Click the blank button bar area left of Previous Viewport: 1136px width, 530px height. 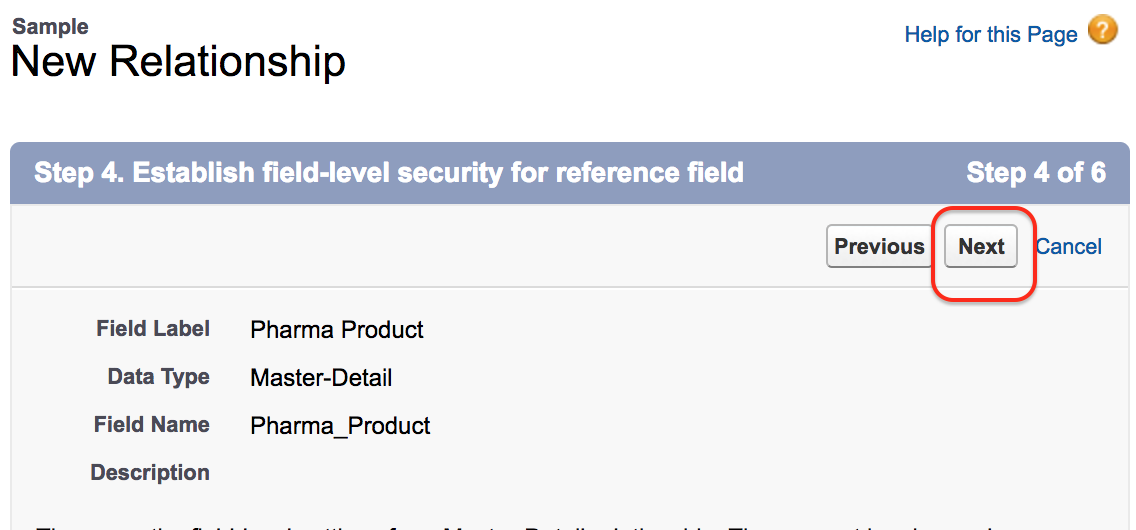[x=400, y=247]
